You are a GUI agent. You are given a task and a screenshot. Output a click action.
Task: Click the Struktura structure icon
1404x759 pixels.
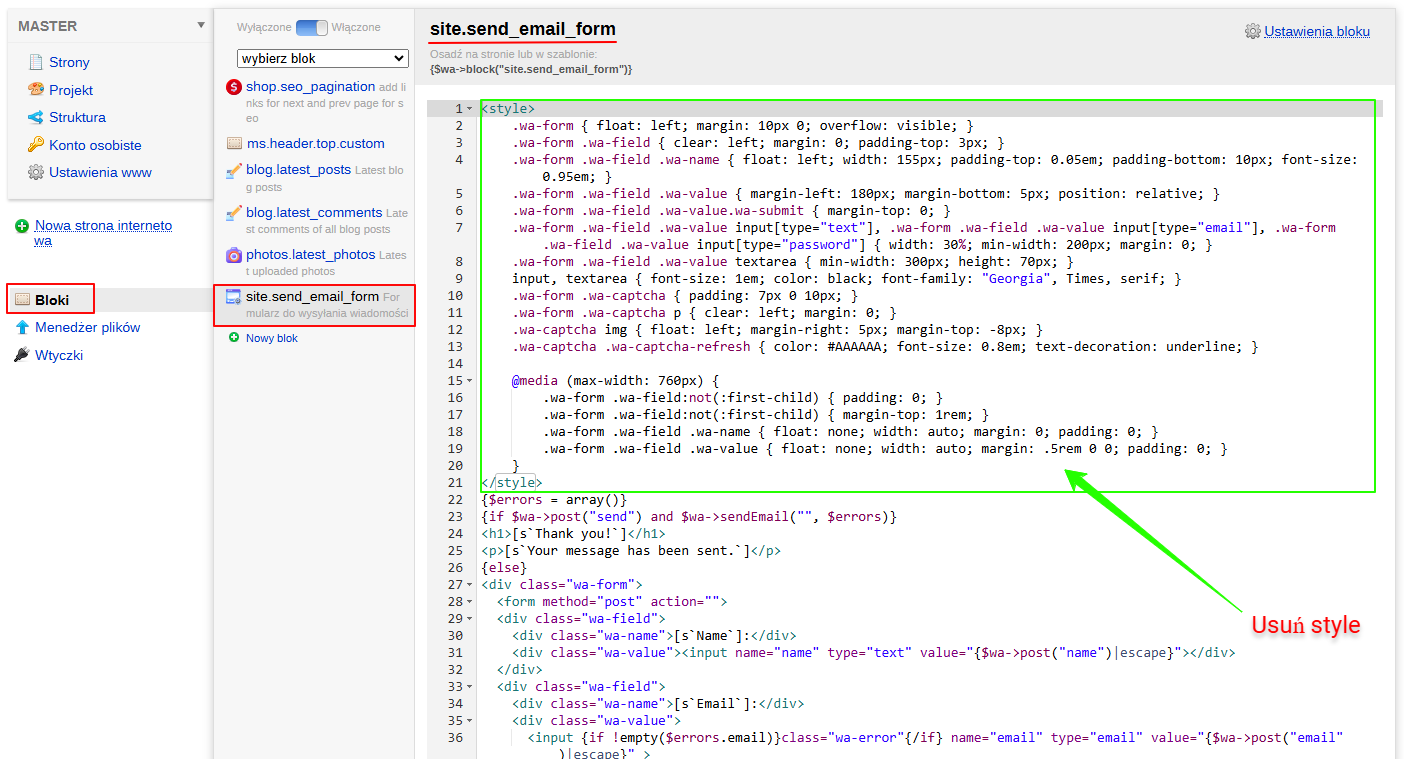coord(36,117)
